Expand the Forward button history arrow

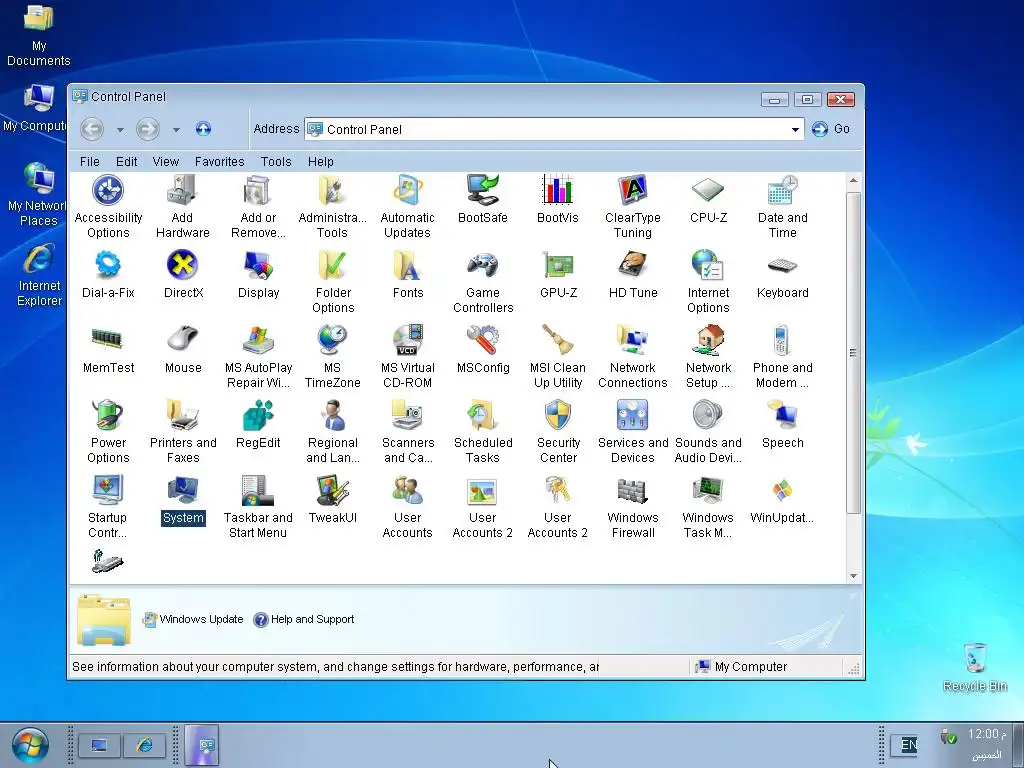(x=176, y=129)
